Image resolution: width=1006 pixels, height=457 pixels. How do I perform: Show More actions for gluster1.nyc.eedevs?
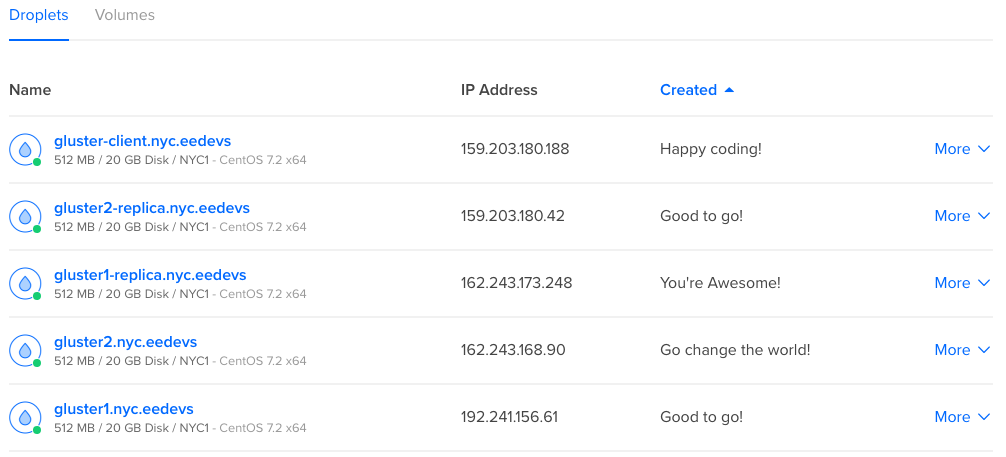pos(961,417)
